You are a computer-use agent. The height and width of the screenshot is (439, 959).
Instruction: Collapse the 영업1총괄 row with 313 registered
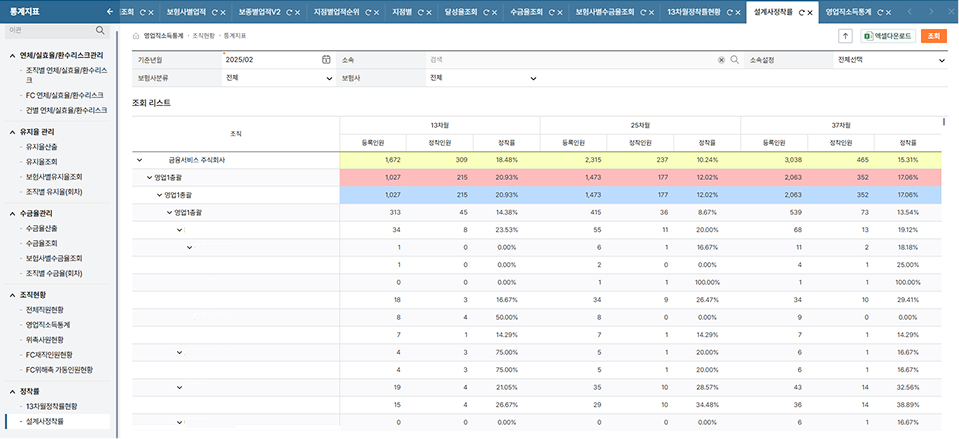pos(170,213)
